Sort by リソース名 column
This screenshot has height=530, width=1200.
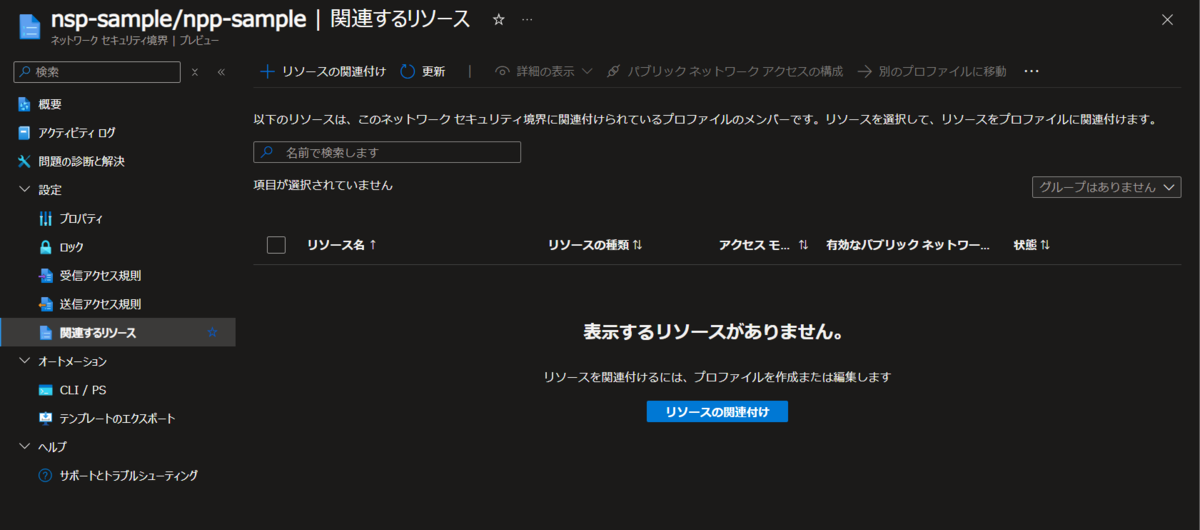pos(342,245)
